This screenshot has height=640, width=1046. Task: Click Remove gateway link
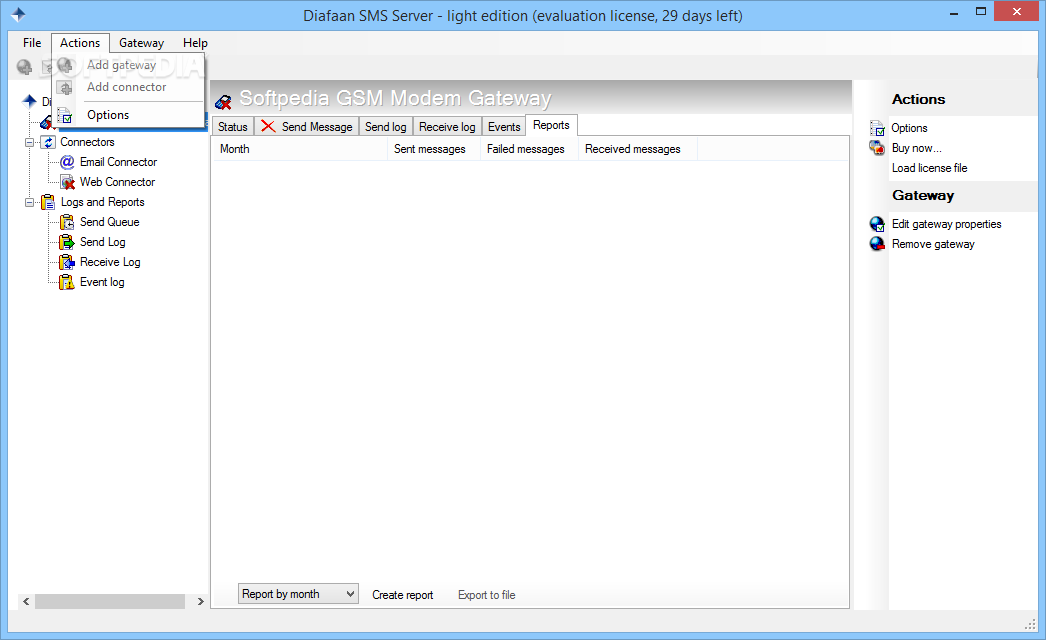[x=933, y=244]
